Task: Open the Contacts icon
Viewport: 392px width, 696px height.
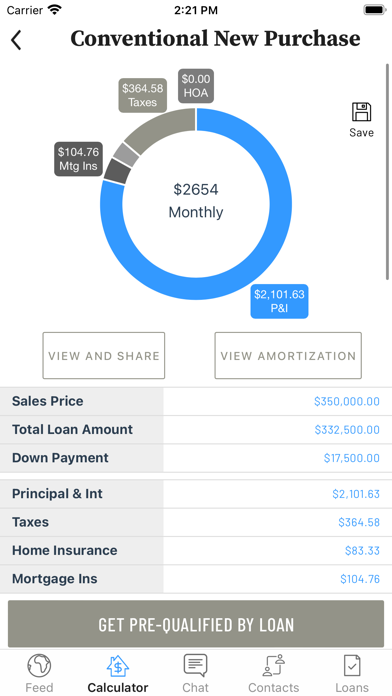Action: 273,665
